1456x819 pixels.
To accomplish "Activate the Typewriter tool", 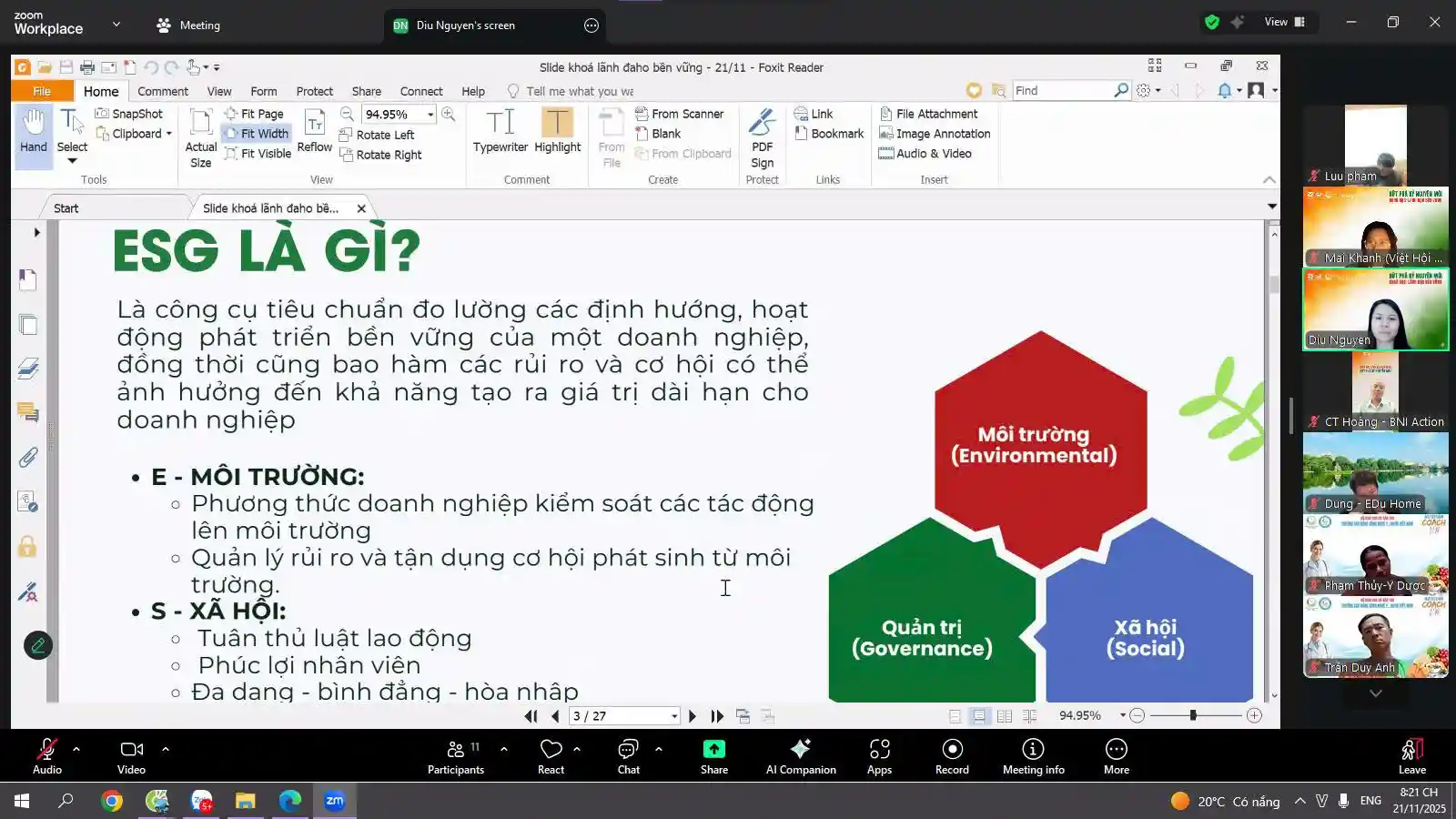I will click(500, 131).
